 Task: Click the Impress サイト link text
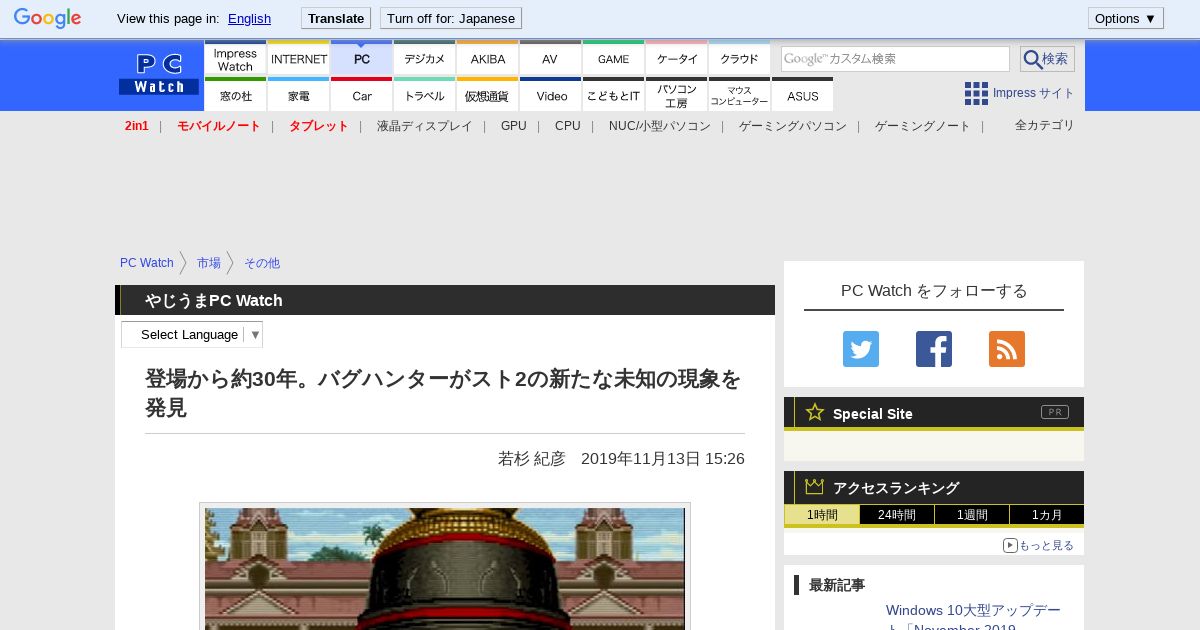(x=1034, y=93)
